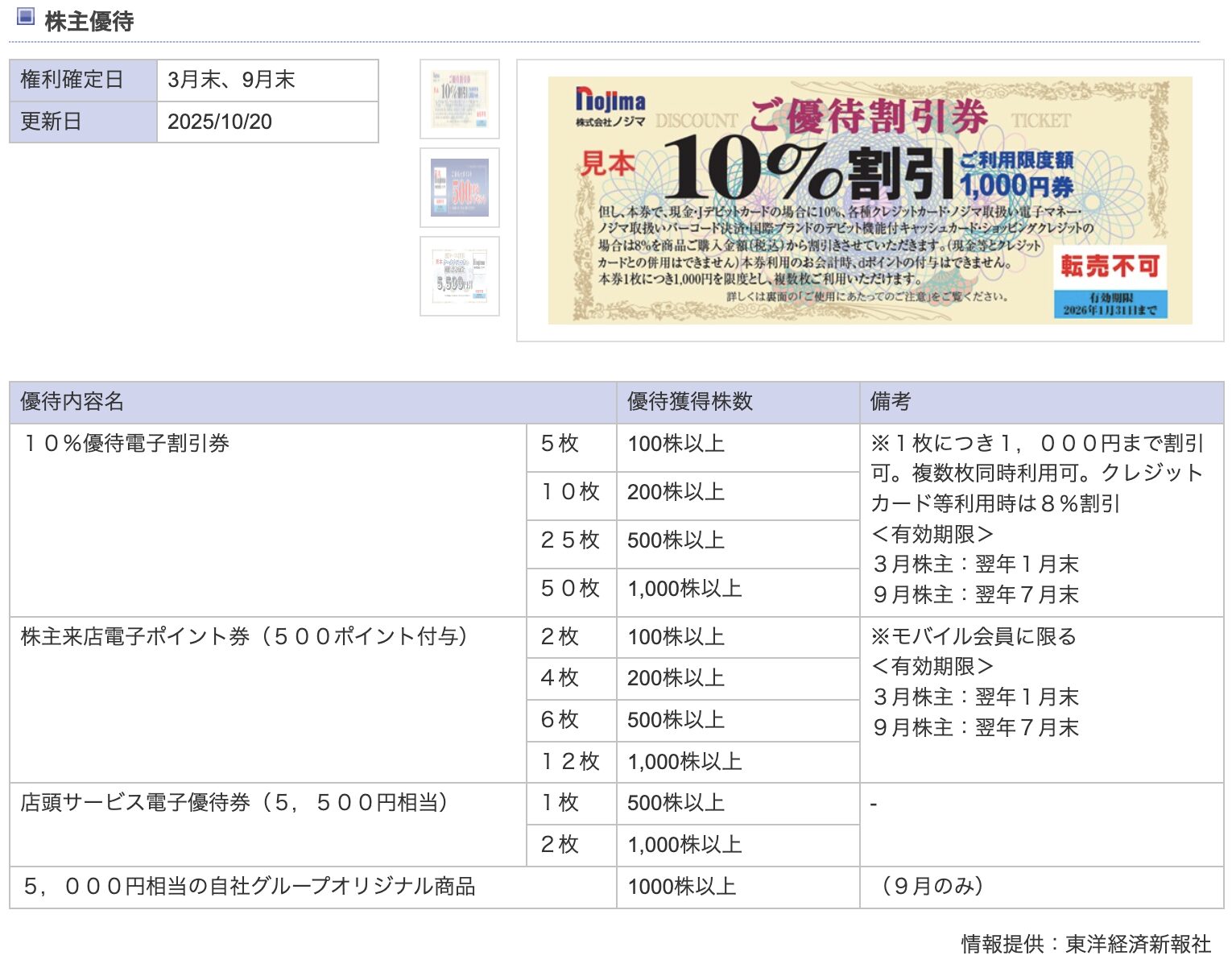Image resolution: width=1232 pixels, height=968 pixels.
Task: Click the large 10%割引 text on coupon
Action: point(809,169)
